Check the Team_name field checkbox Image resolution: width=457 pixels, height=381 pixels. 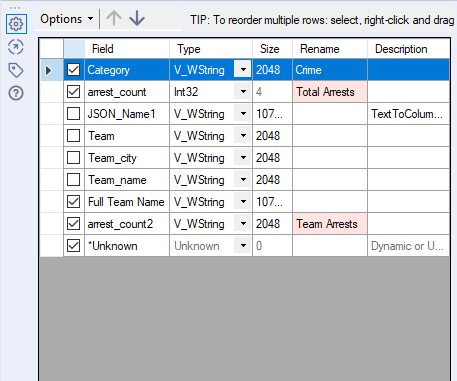pyautogui.click(x=73, y=180)
